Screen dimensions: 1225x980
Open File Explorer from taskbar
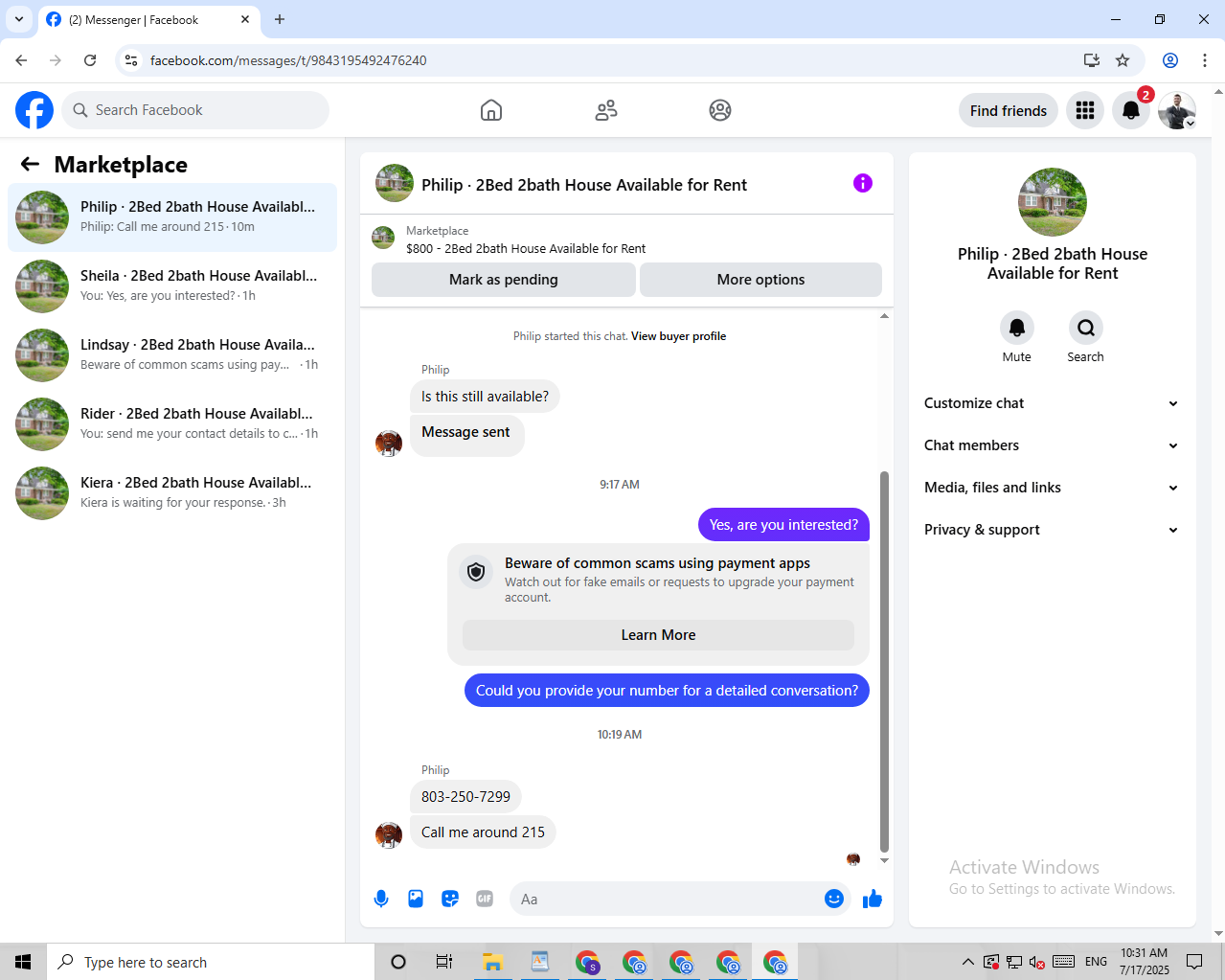click(492, 962)
